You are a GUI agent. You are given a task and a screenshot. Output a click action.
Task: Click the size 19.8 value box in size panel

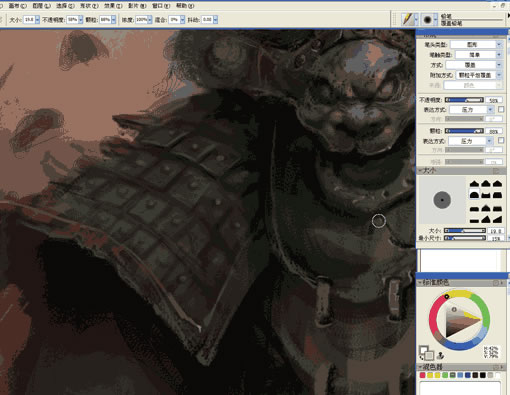pyautogui.click(x=495, y=231)
